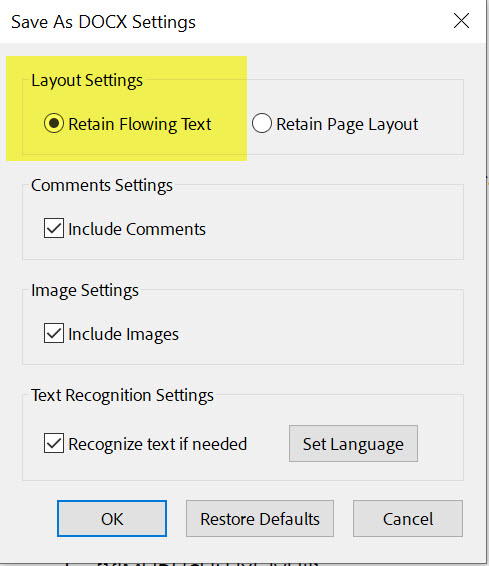The image size is (489, 566).
Task: Uncheck the Include Comments checkbox
Action: 54,228
